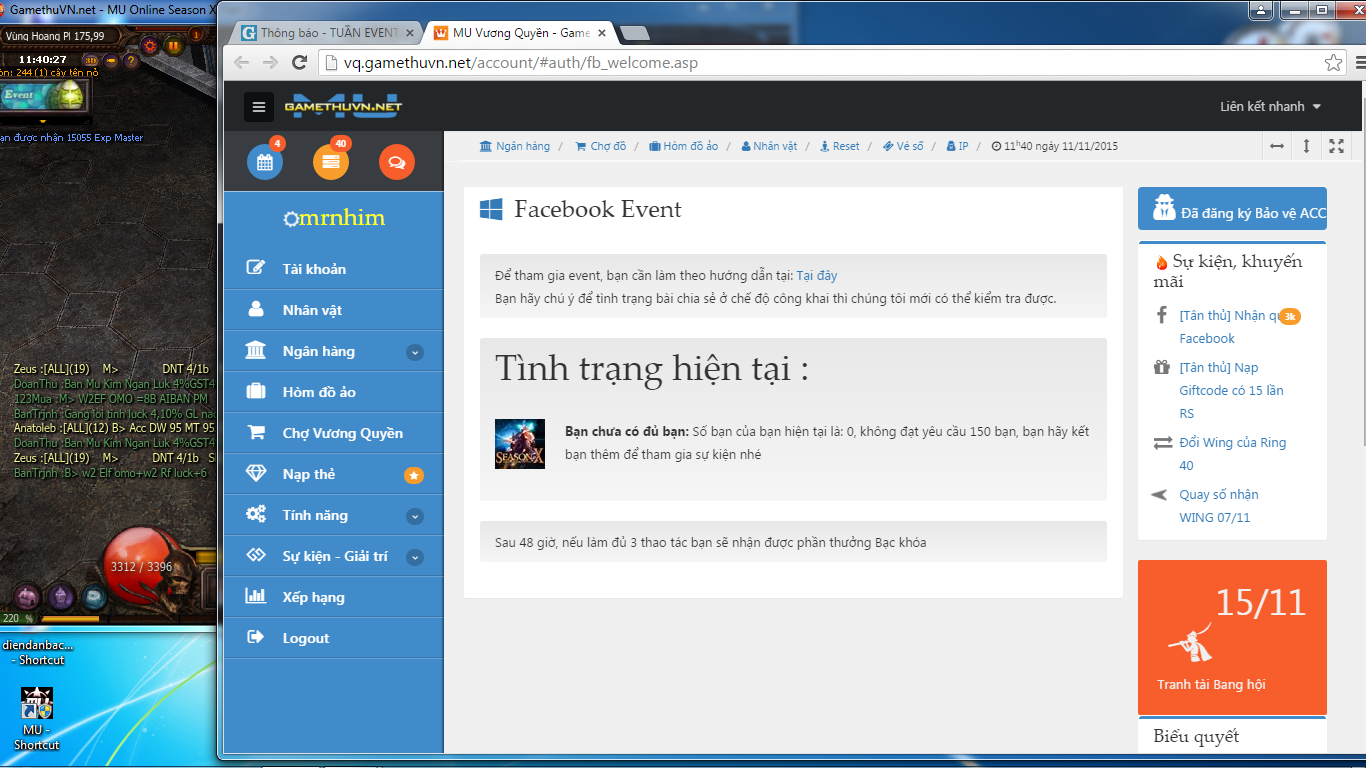This screenshot has height=768, width=1366.
Task: Open the Reset breadcrumb item
Action: [843, 146]
